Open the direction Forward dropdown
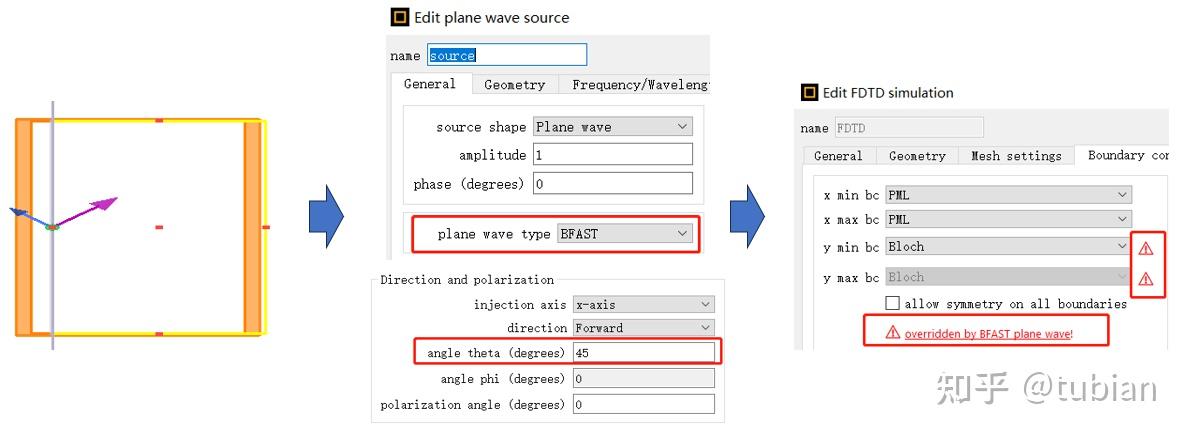The width and height of the screenshot is (1188, 435). click(643, 328)
